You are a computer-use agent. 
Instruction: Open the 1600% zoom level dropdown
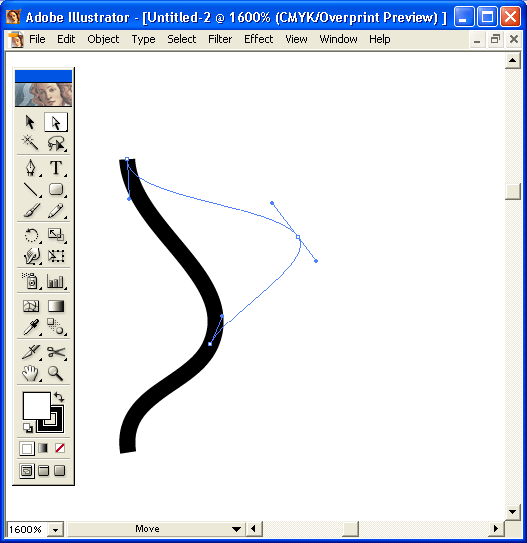55,529
